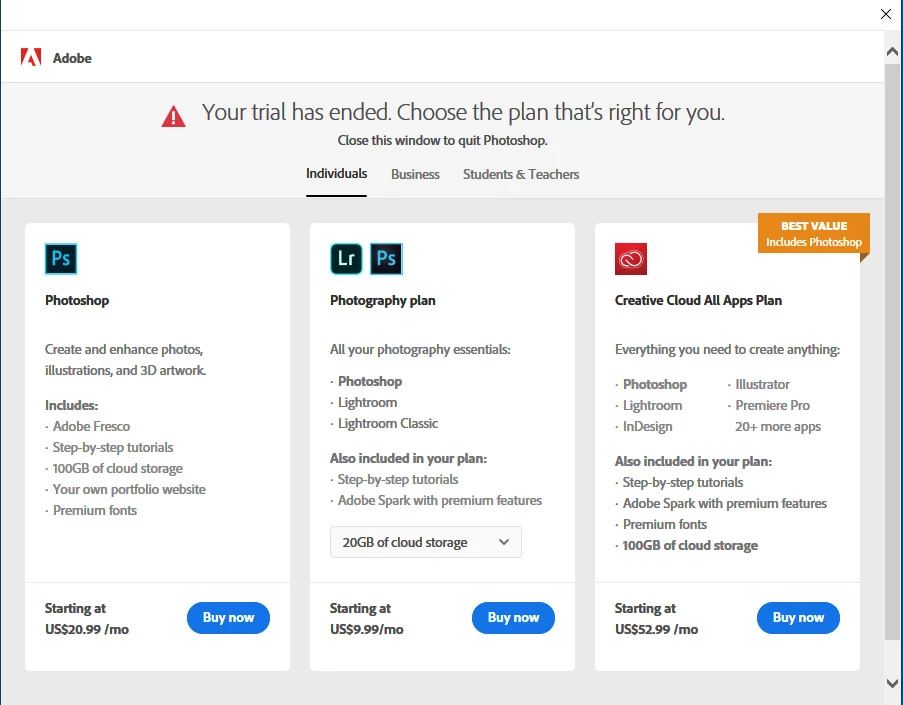Click 'US$9.99/mo' price text

366,629
